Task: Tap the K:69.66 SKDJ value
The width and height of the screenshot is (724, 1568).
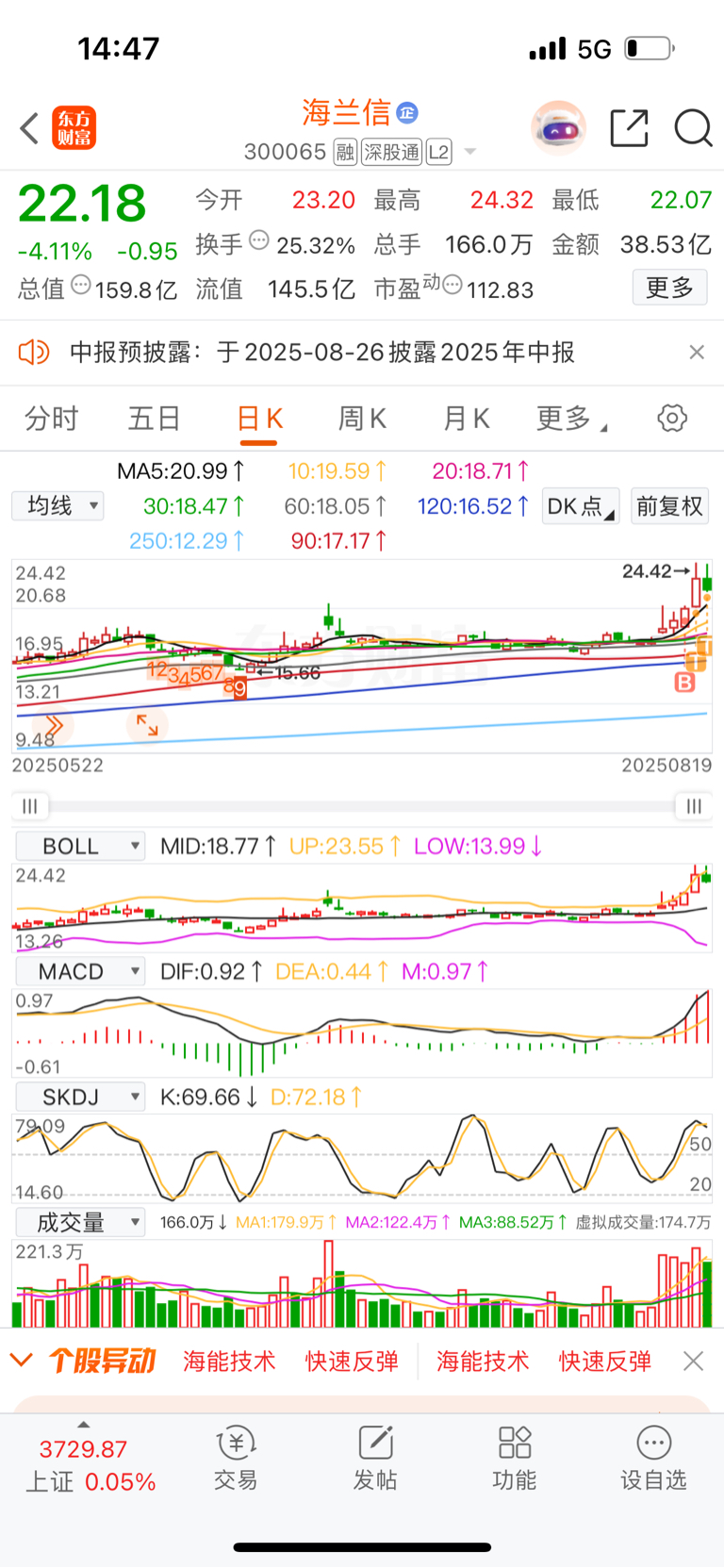Action: (x=208, y=1097)
